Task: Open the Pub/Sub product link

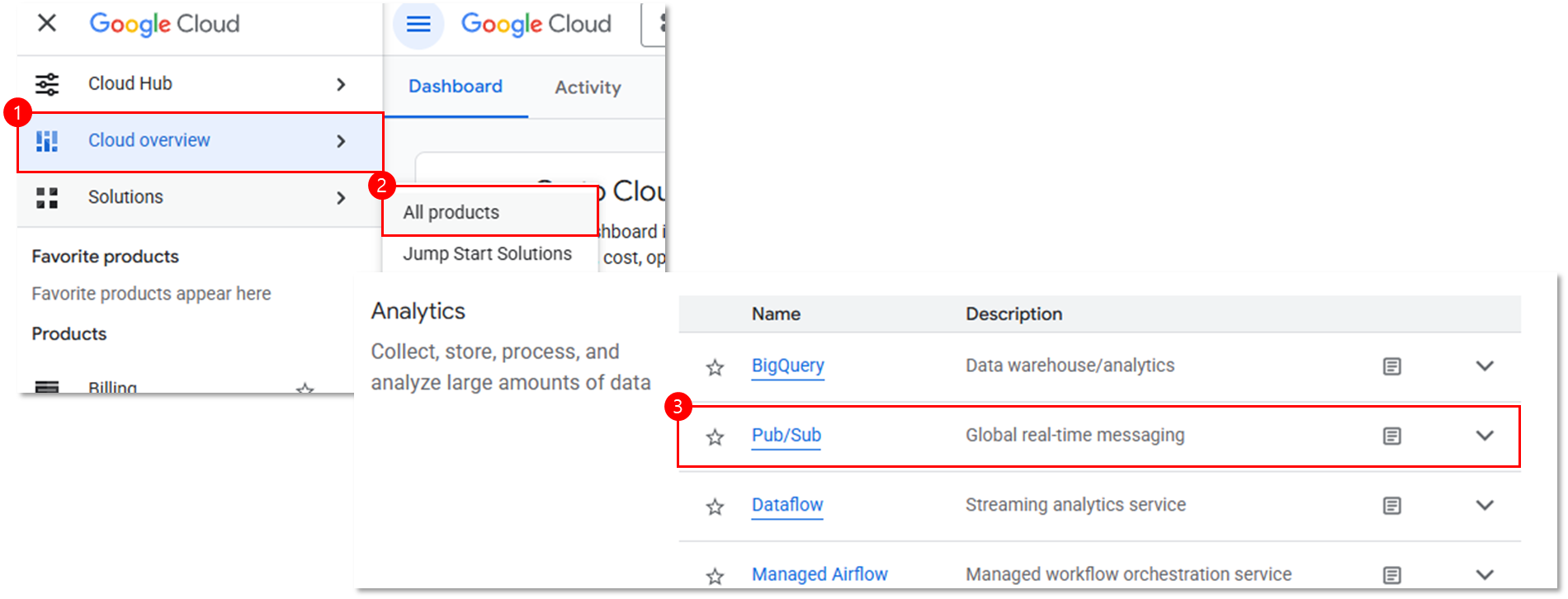Action: pyautogui.click(x=786, y=435)
